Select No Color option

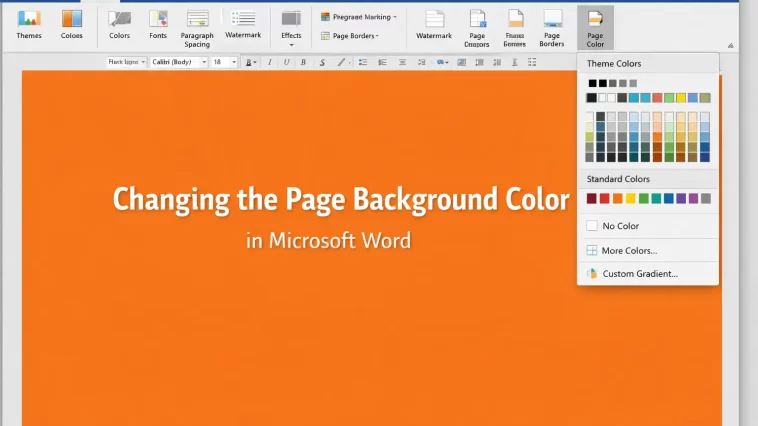click(648, 226)
